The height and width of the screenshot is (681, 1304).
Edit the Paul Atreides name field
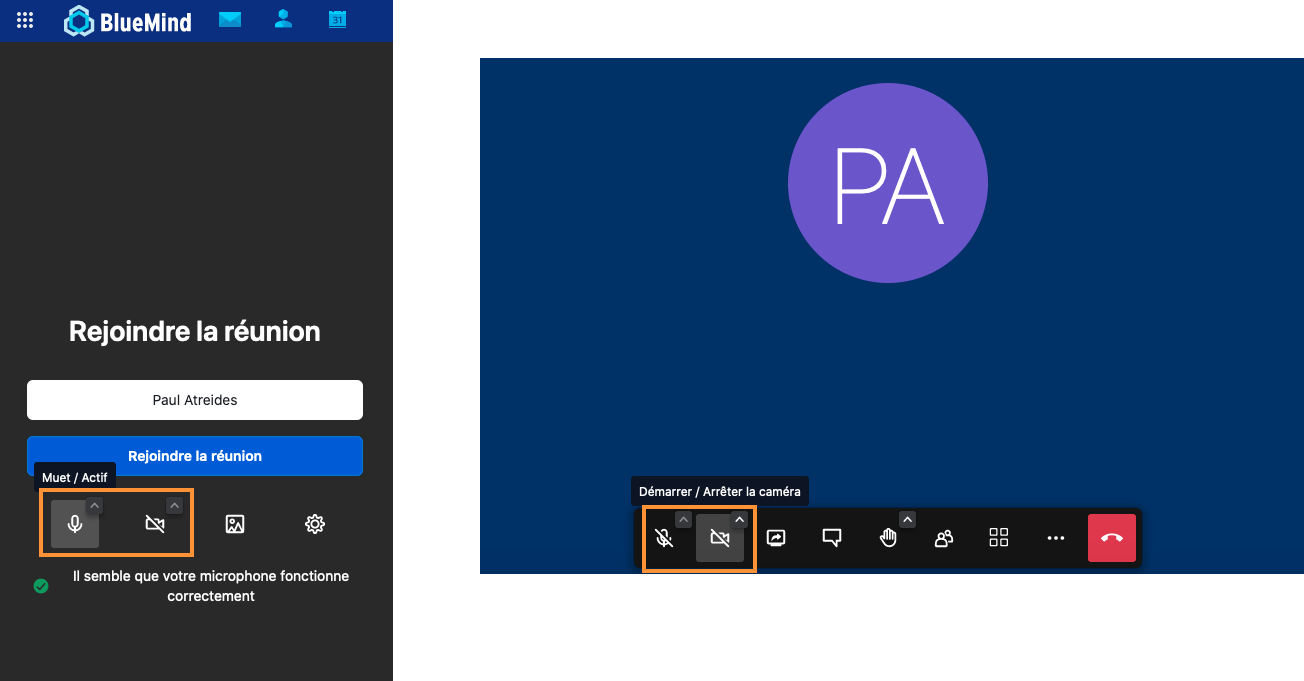[x=195, y=400]
